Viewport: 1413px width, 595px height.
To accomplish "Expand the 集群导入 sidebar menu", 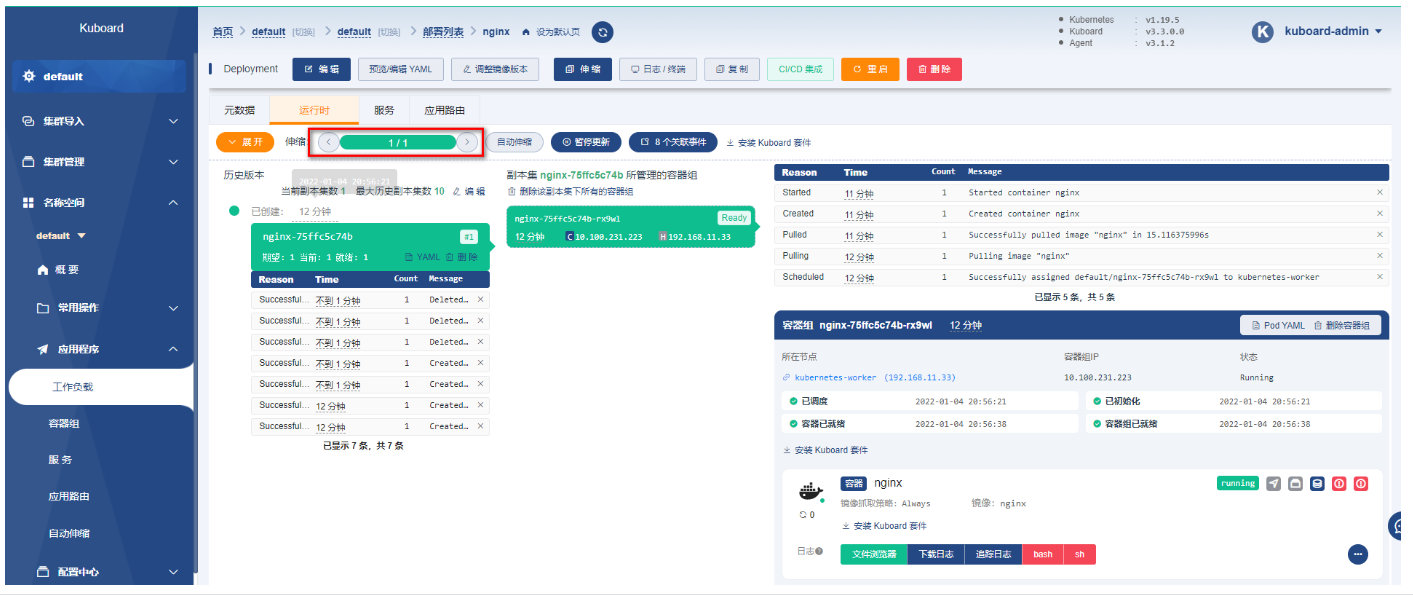I will (x=100, y=121).
